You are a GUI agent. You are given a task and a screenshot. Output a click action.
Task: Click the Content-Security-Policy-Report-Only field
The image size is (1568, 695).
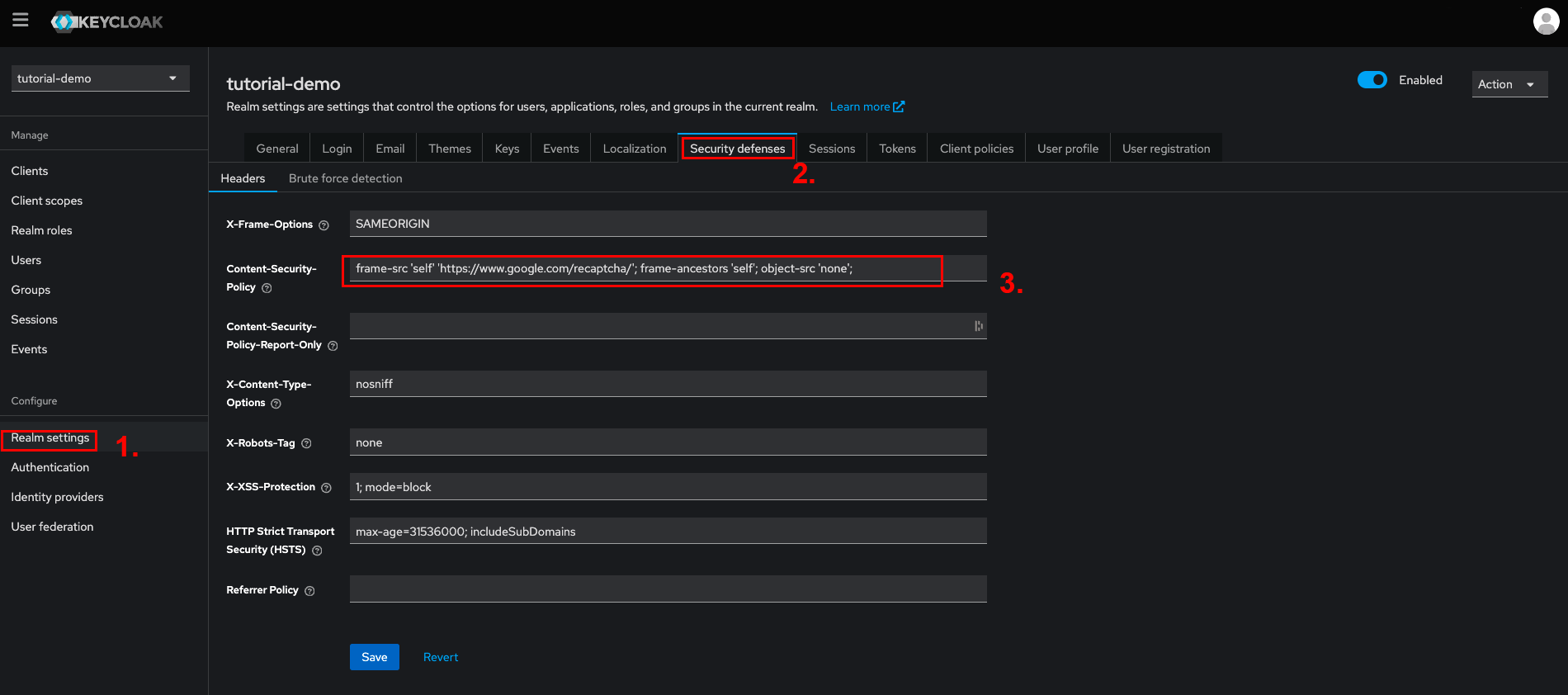click(668, 326)
